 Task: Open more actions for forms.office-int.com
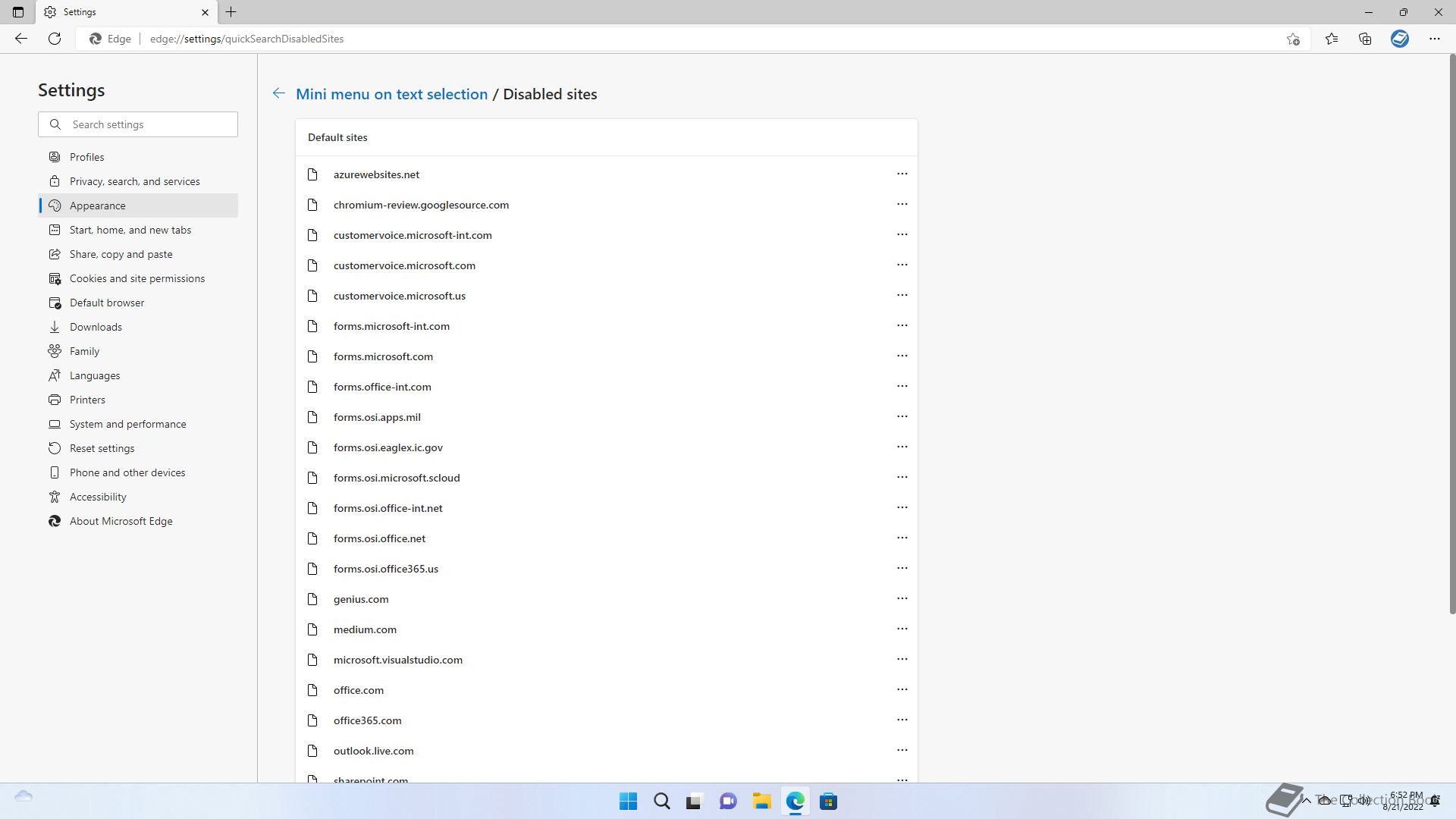point(902,386)
